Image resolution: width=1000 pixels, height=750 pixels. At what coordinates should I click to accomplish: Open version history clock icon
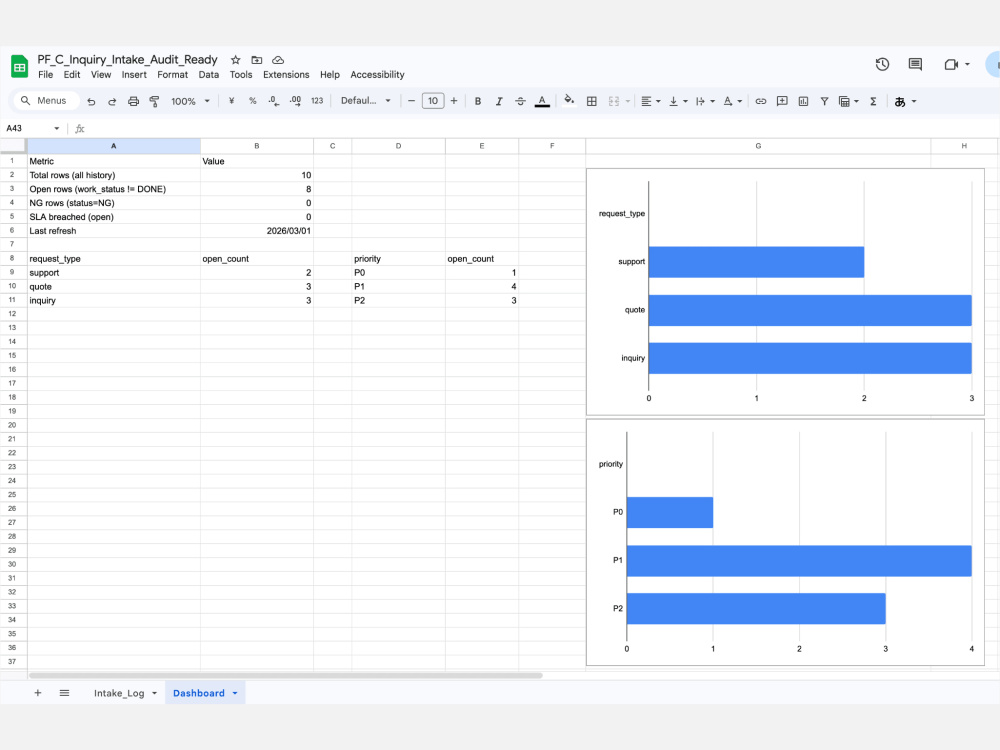click(x=882, y=64)
